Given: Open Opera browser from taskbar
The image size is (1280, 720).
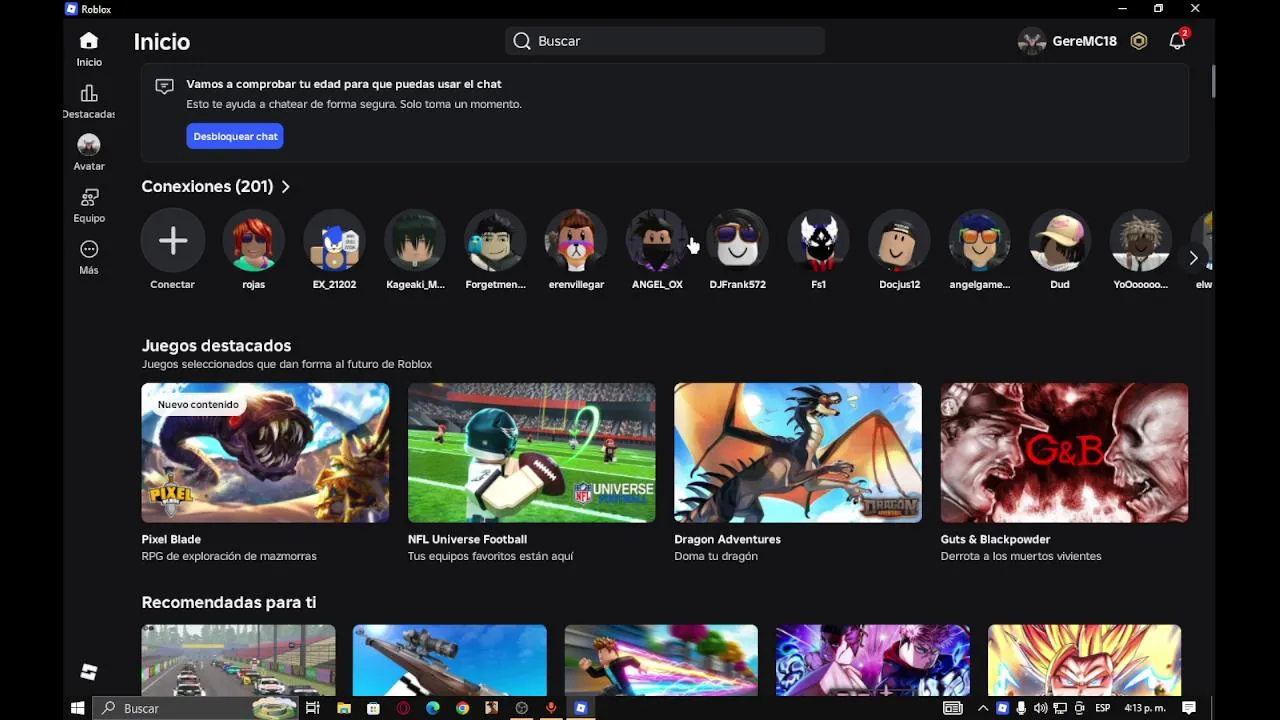Looking at the screenshot, I should coord(403,708).
